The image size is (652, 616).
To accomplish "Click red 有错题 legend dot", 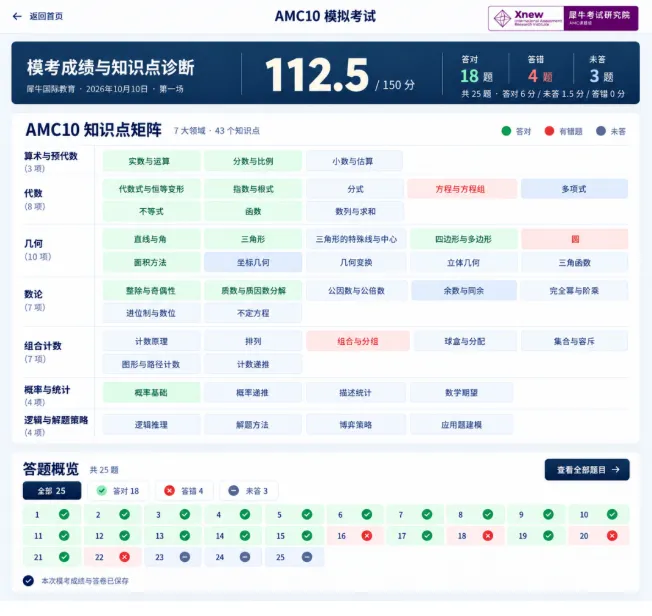I will (549, 131).
